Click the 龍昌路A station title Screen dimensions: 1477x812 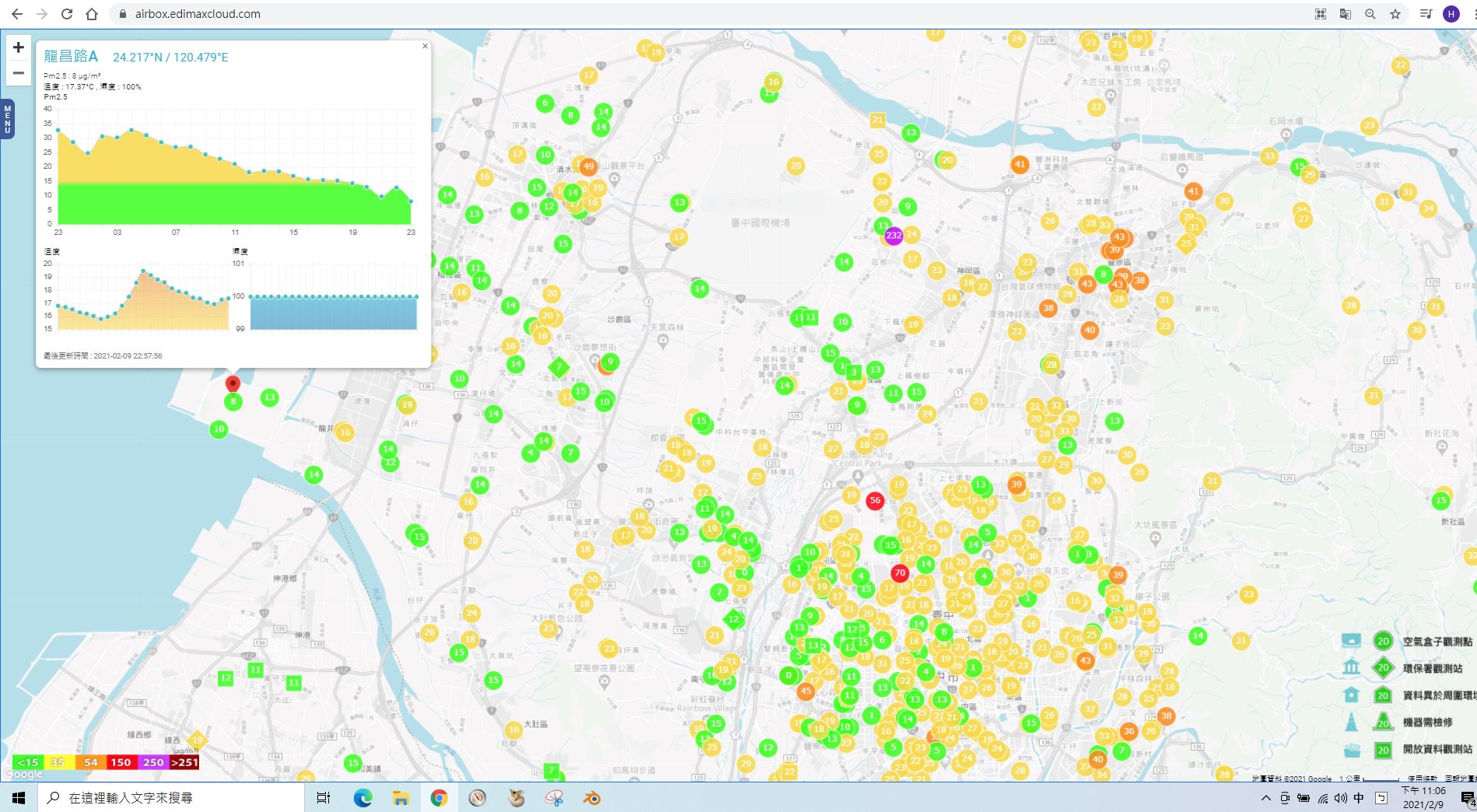click(x=71, y=57)
